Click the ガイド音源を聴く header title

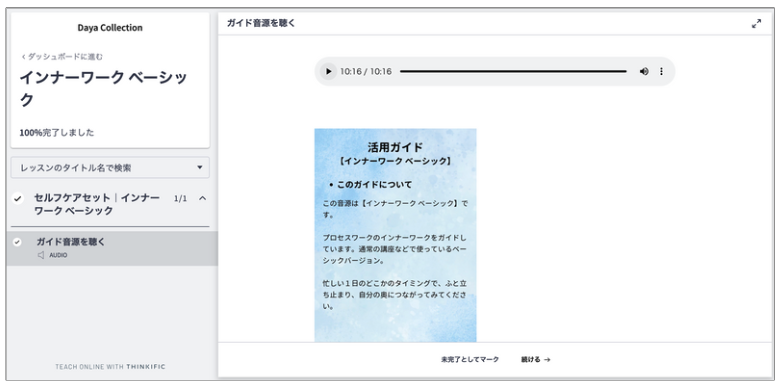tap(261, 23)
